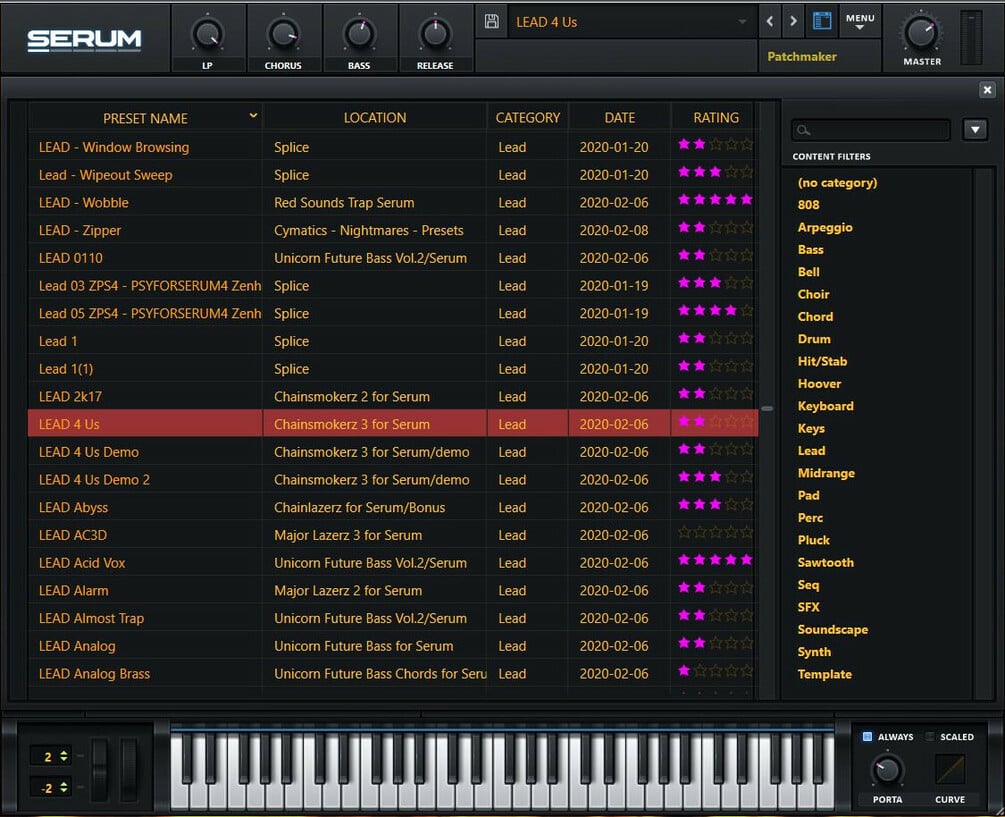Open preset name dropdown LEAD 4 Us
This screenshot has height=817, width=1005.
631,22
